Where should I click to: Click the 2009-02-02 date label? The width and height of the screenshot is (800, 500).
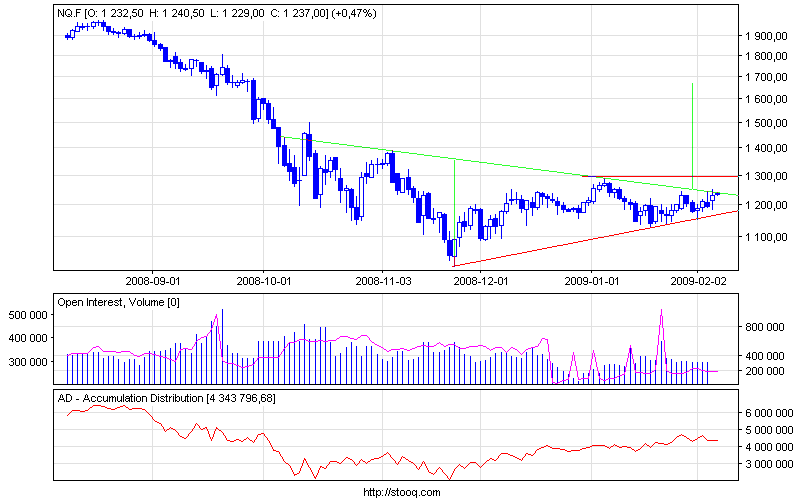(x=698, y=281)
